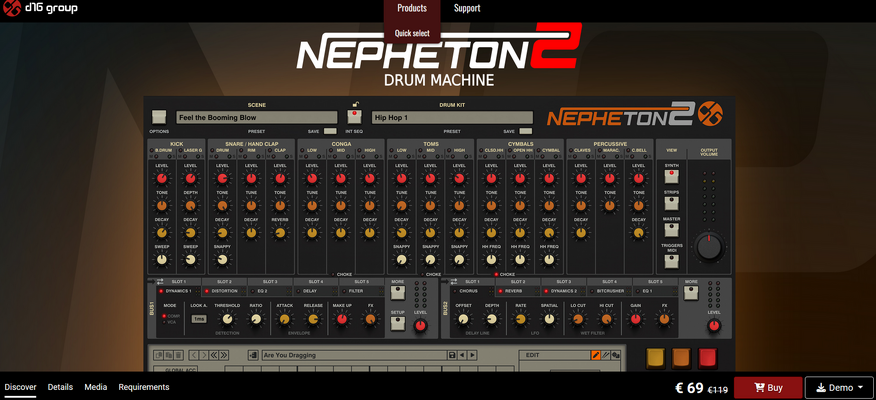
Task: Click the single left arrow pattern shift
Action: tap(194, 355)
